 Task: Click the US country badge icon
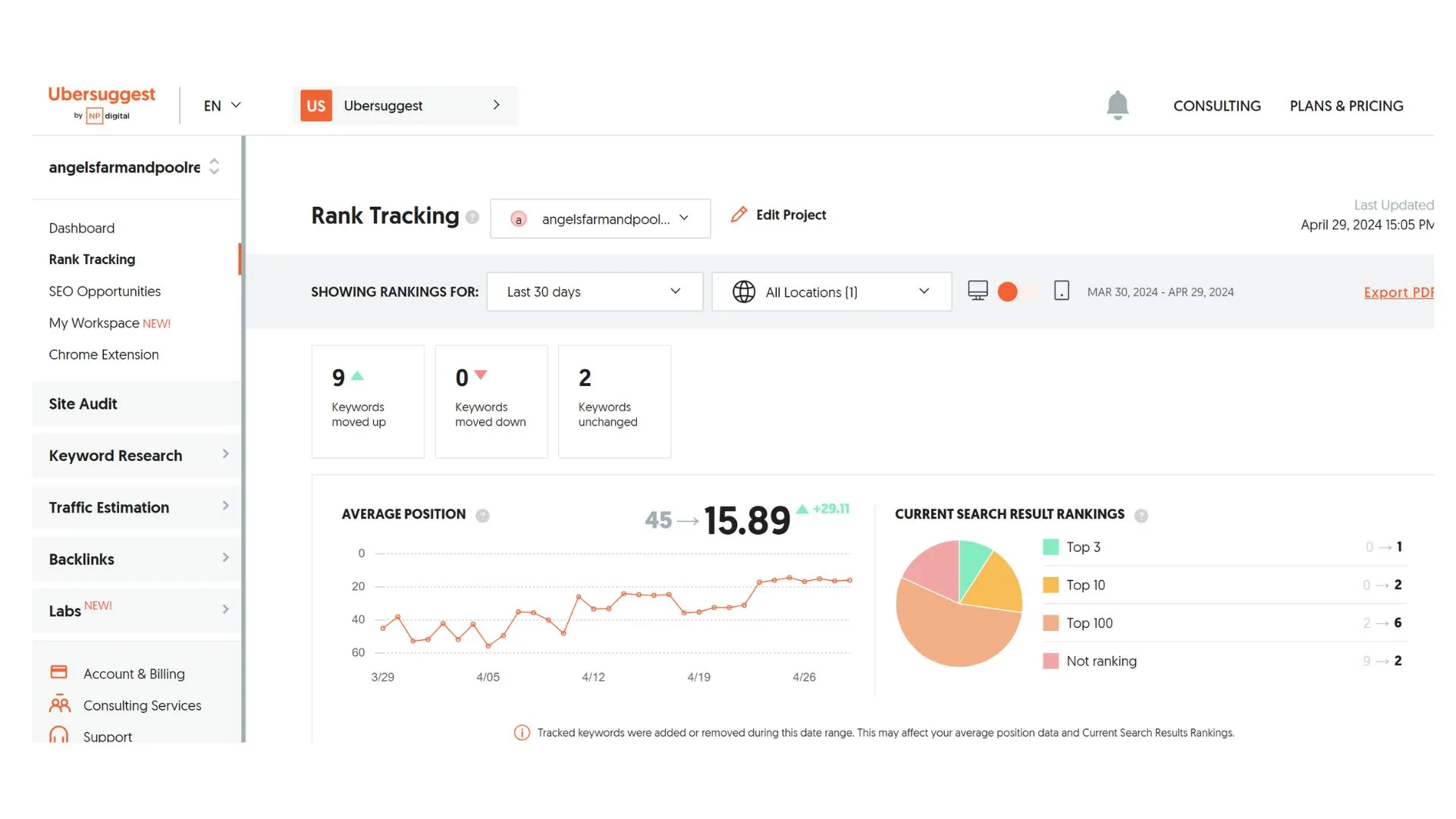point(316,105)
